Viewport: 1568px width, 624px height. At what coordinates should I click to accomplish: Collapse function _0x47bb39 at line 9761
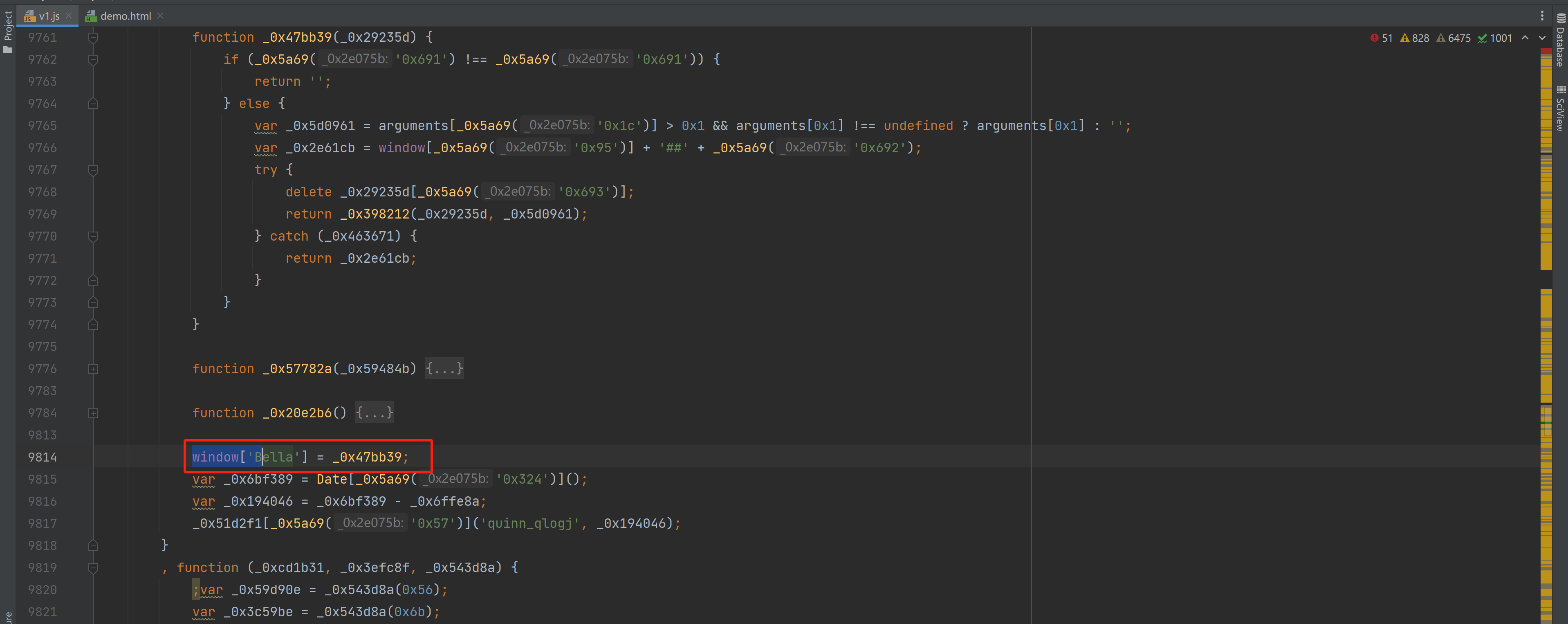tap(93, 38)
